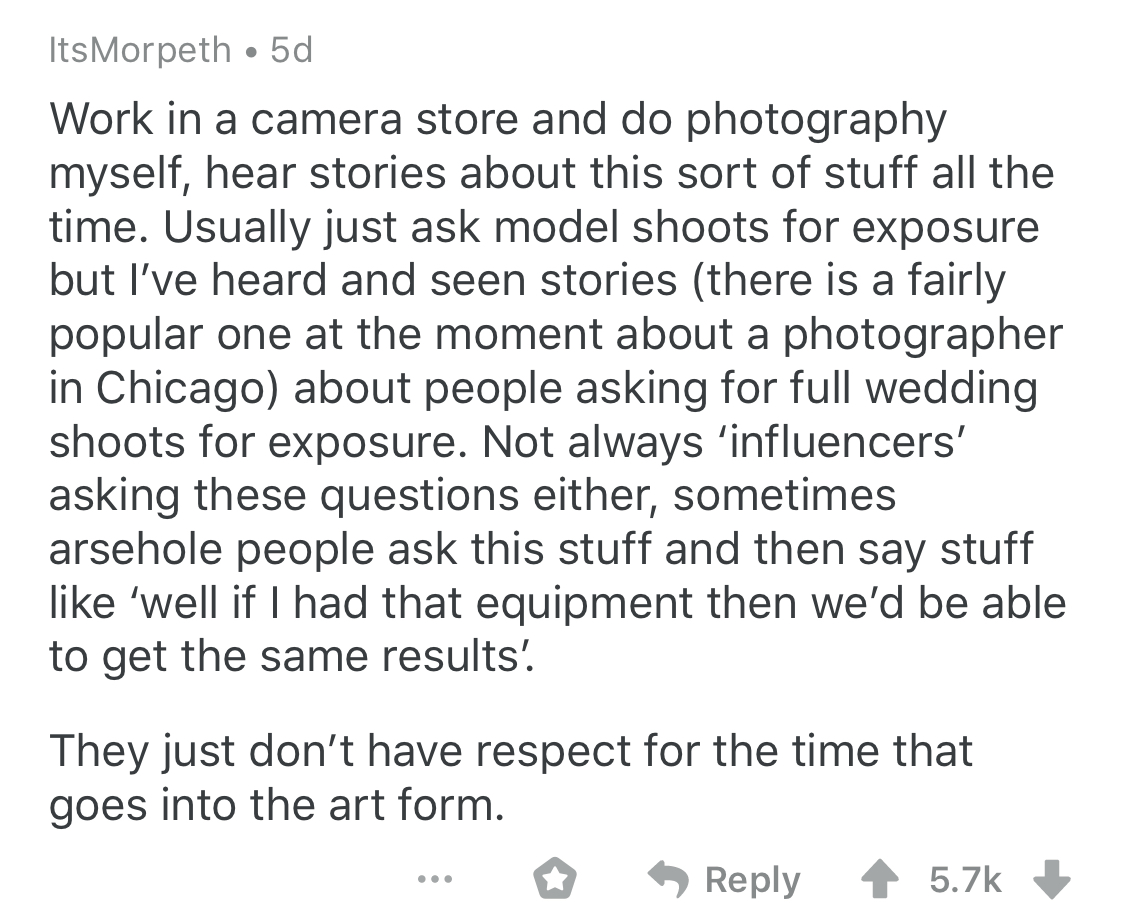Open the ItsMorpeth user profile
The image size is (1125, 913).
pyautogui.click(x=140, y=50)
